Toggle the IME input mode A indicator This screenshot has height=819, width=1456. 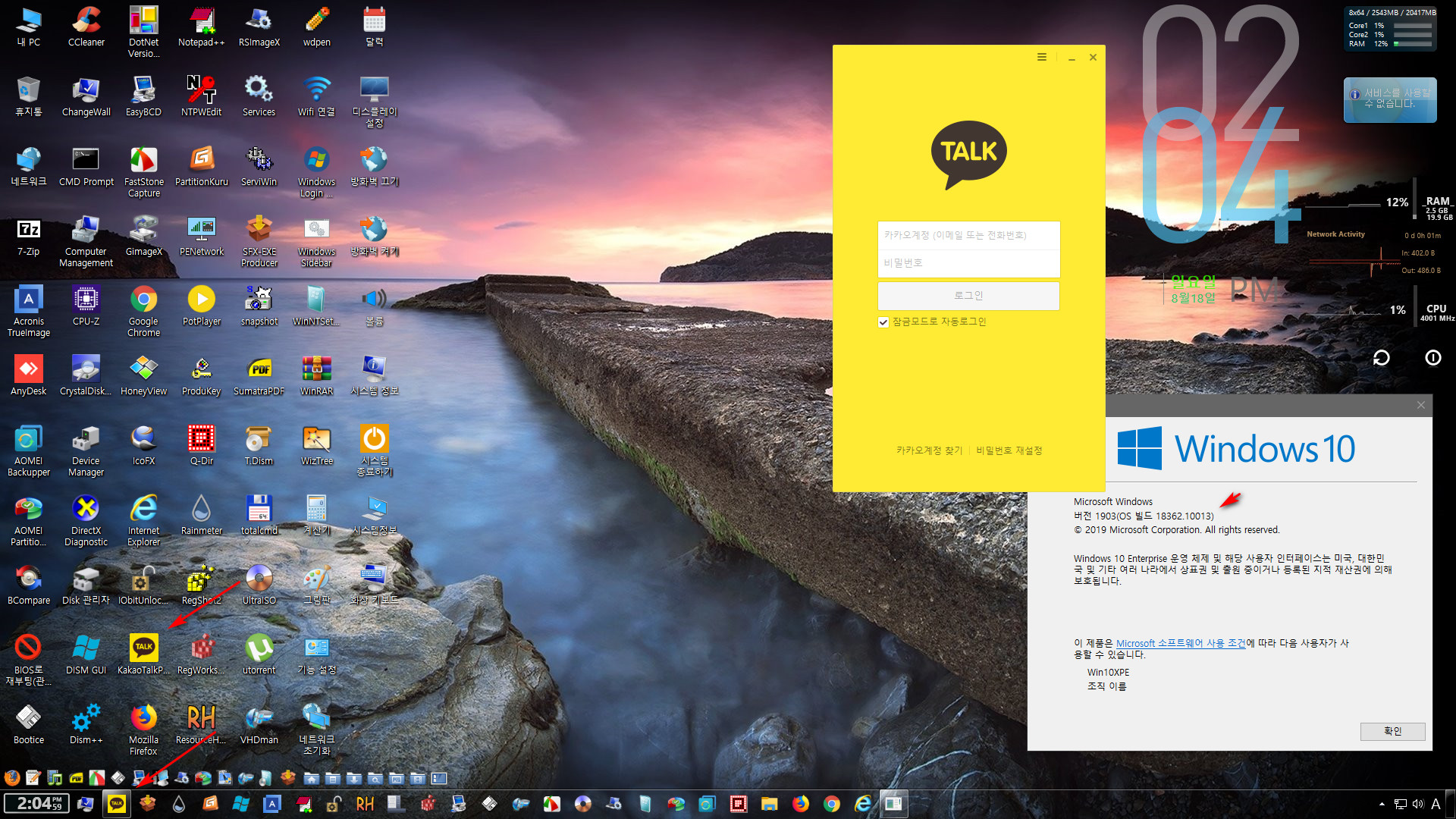coord(1436,804)
